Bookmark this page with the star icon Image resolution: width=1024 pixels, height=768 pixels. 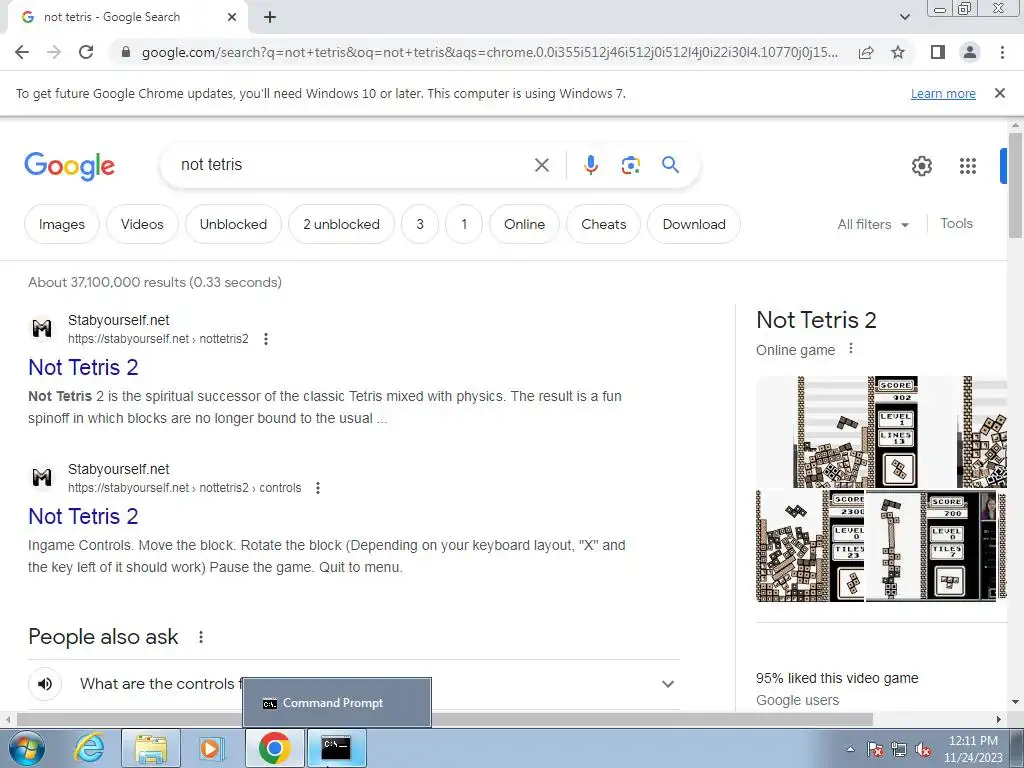point(898,52)
